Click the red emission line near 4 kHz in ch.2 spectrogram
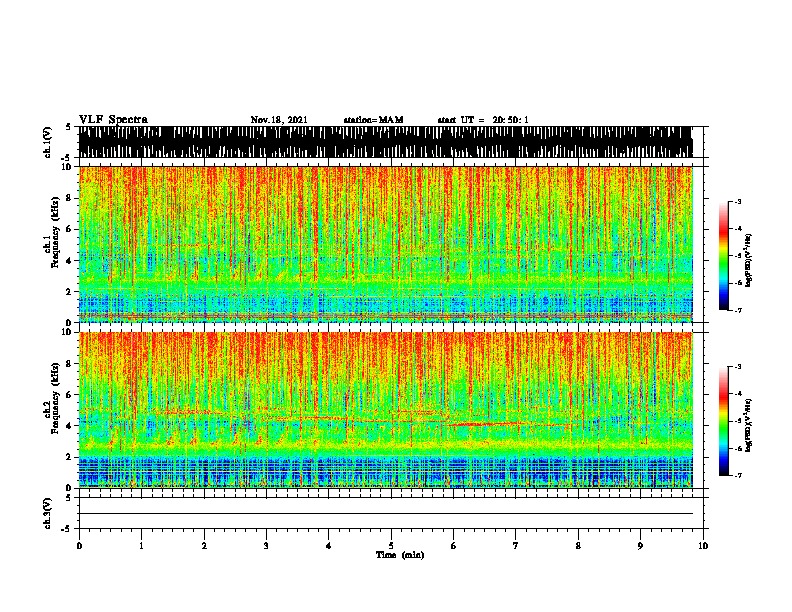 [487, 424]
